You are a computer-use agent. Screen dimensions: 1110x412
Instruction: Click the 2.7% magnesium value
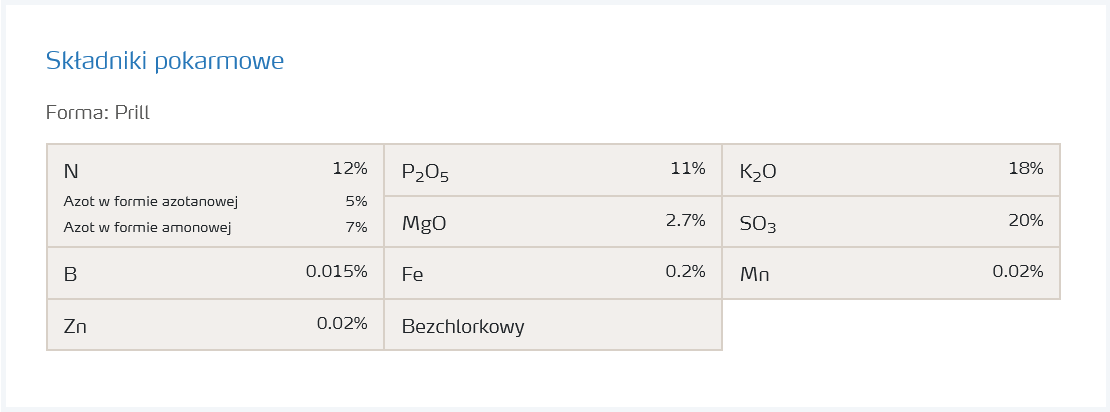[x=685, y=220]
